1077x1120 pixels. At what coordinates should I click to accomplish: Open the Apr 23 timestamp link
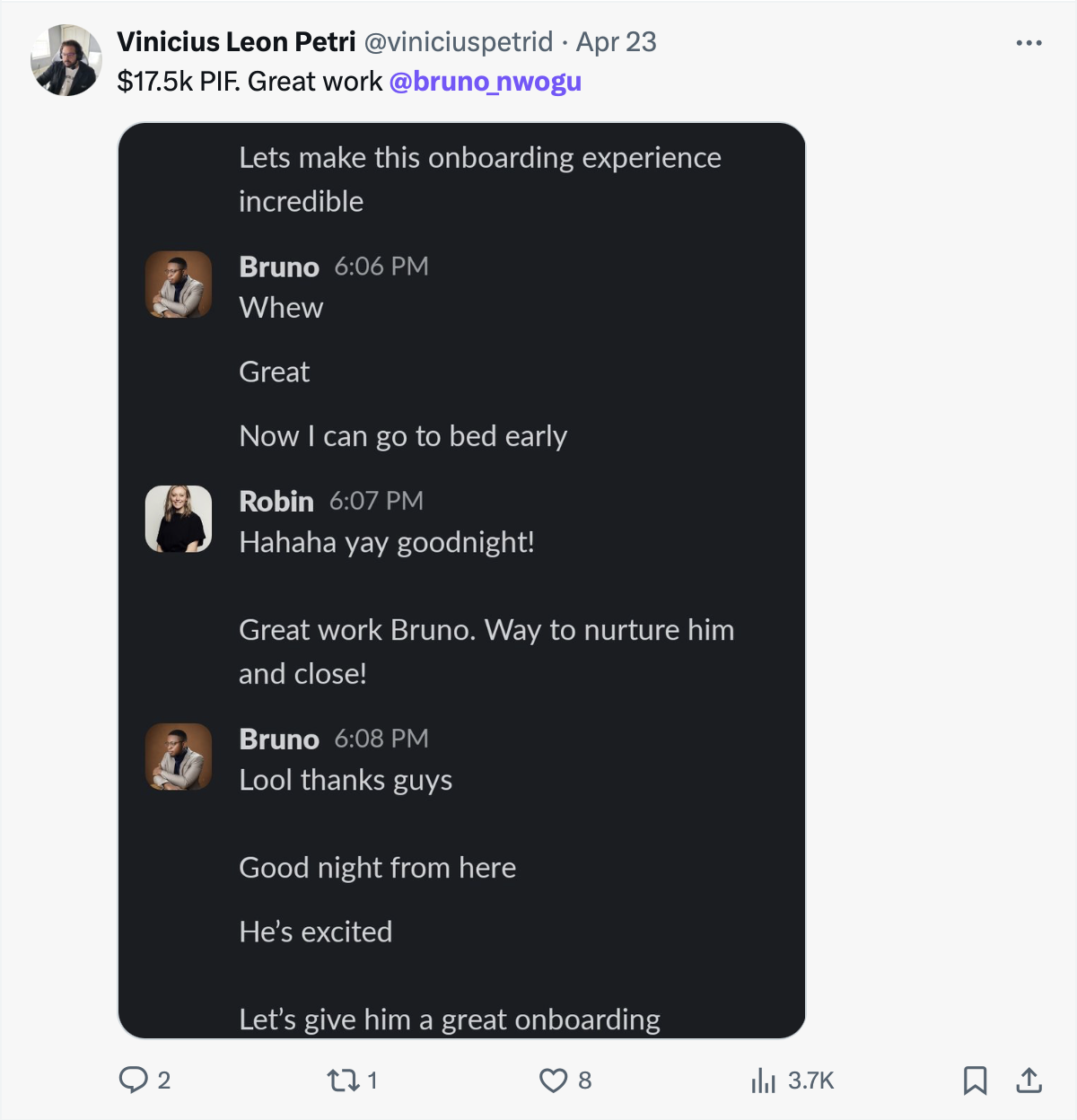[x=617, y=42]
